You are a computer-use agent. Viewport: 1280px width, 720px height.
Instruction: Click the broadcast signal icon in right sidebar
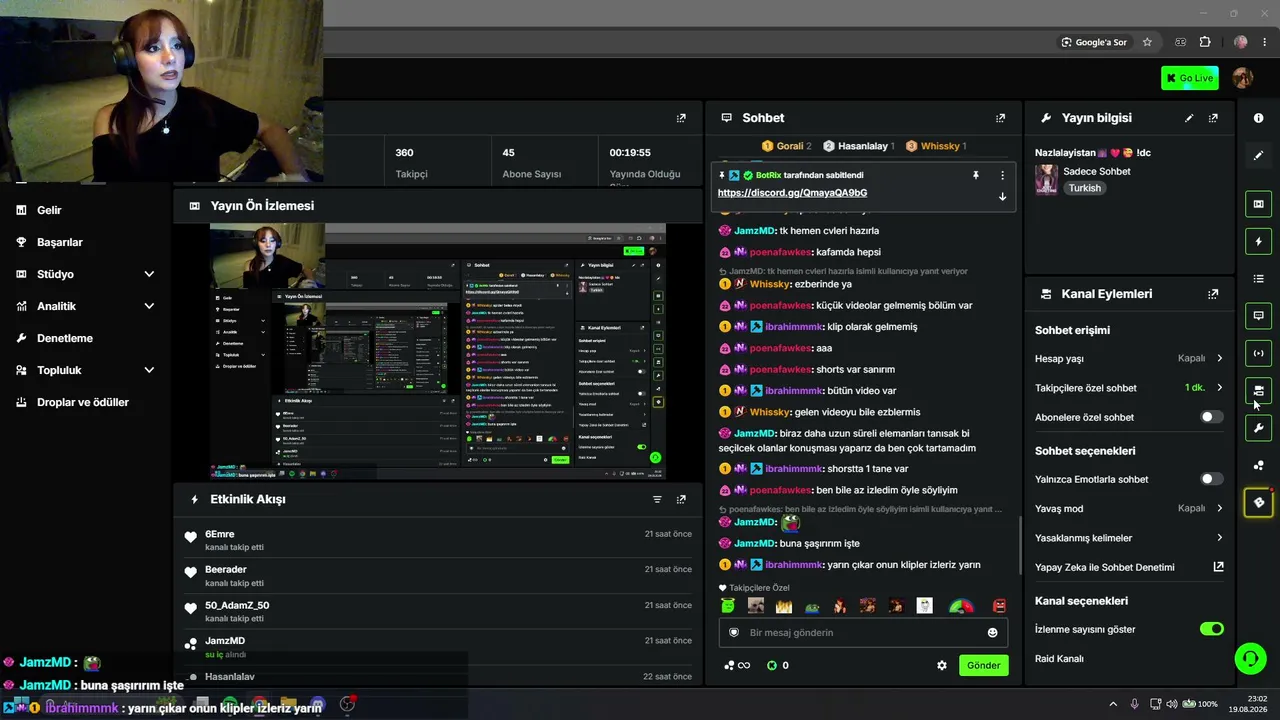tap(1259, 353)
